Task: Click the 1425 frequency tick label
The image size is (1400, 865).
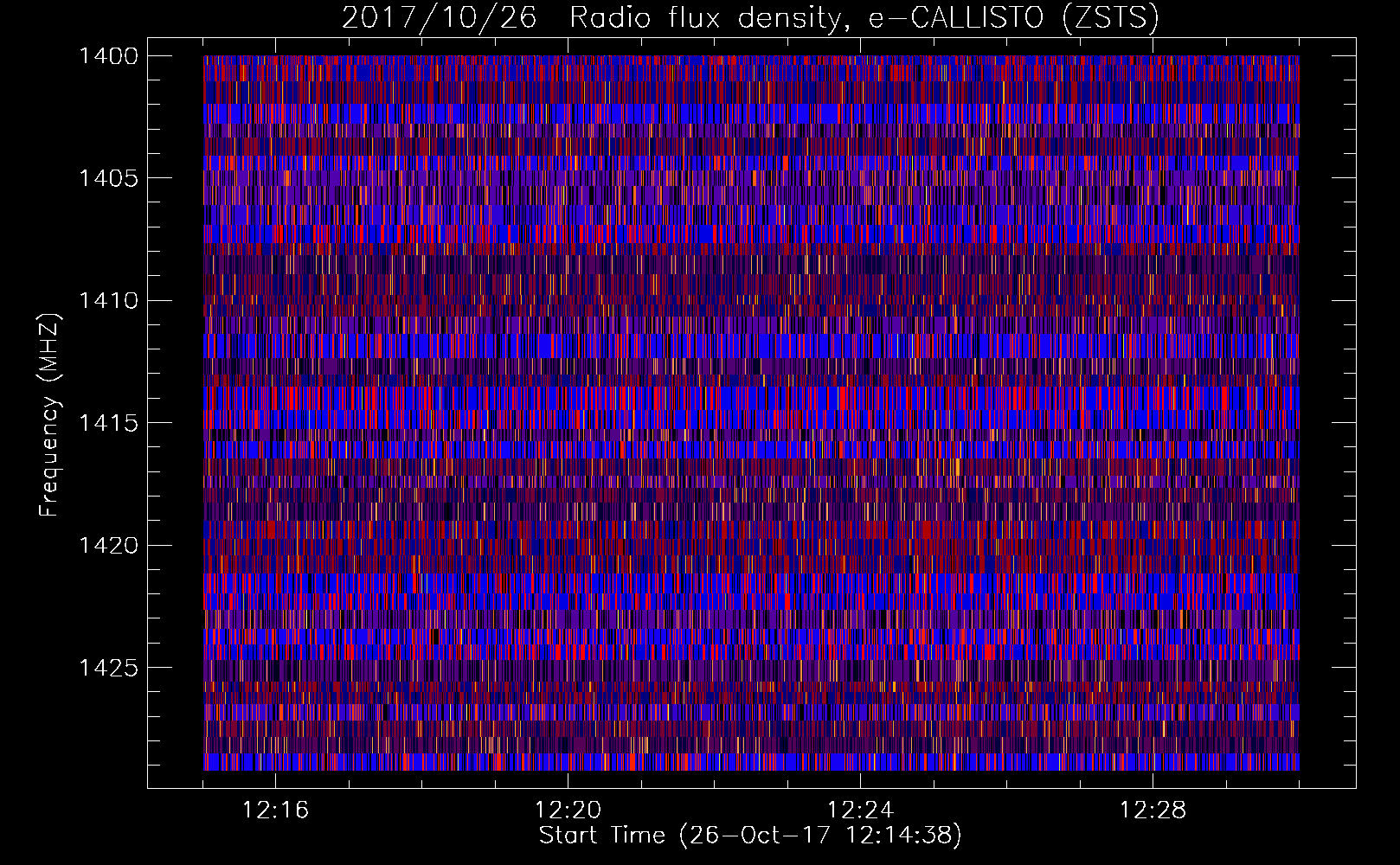Action: (x=108, y=668)
